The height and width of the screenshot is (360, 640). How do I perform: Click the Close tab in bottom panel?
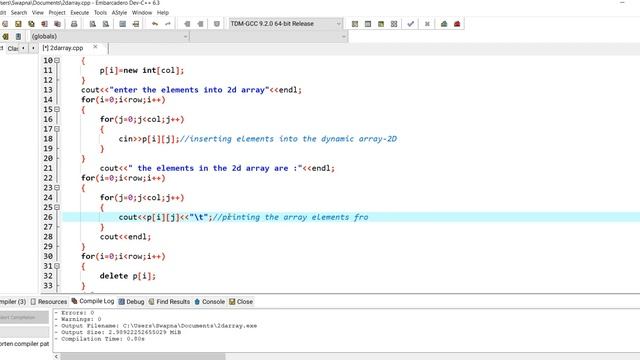point(241,302)
